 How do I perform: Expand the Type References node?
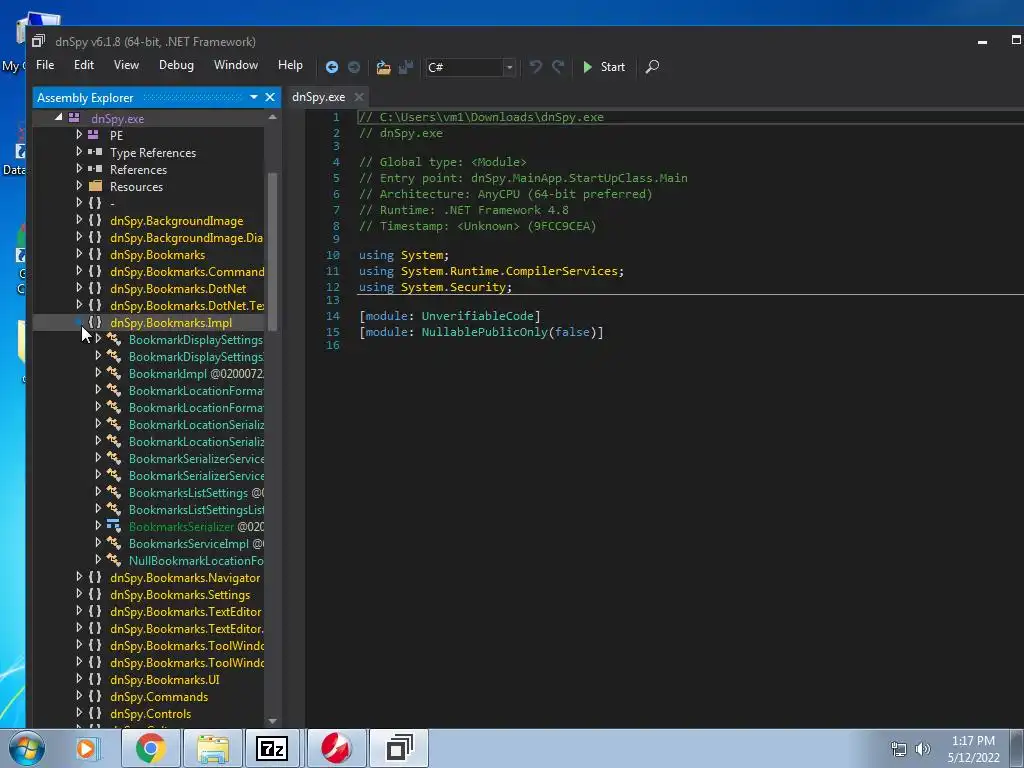(x=79, y=152)
